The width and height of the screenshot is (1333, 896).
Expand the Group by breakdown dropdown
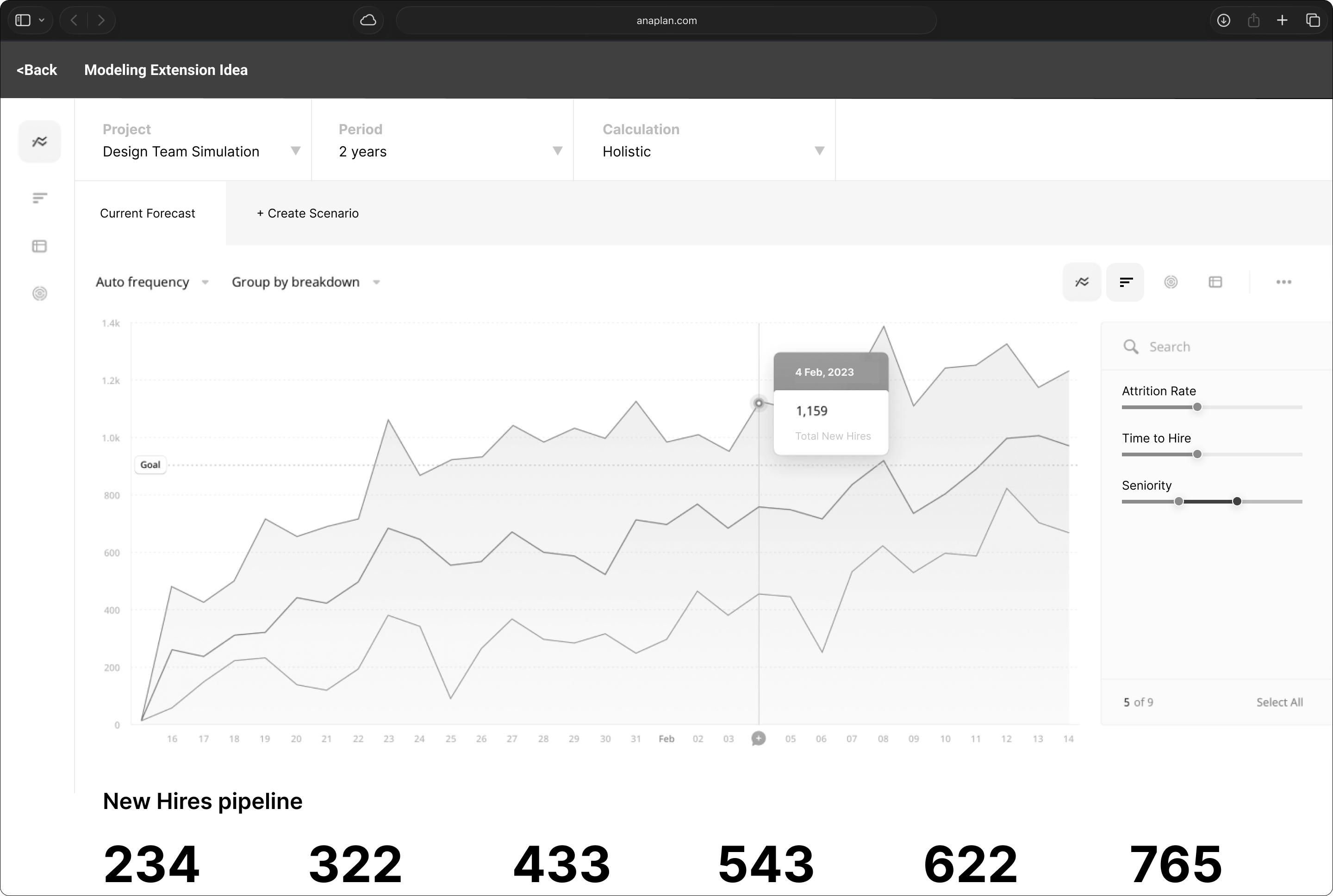pyautogui.click(x=305, y=282)
